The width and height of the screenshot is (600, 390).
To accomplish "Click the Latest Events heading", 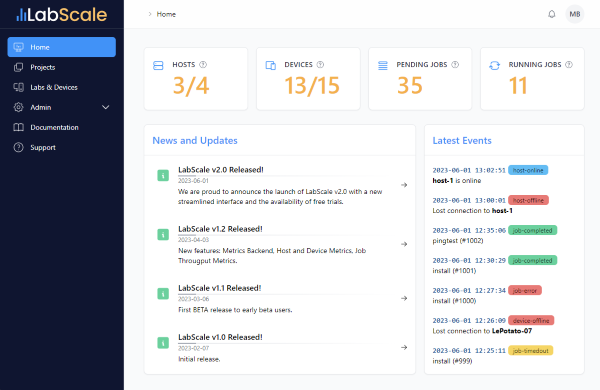I will pyautogui.click(x=462, y=140).
